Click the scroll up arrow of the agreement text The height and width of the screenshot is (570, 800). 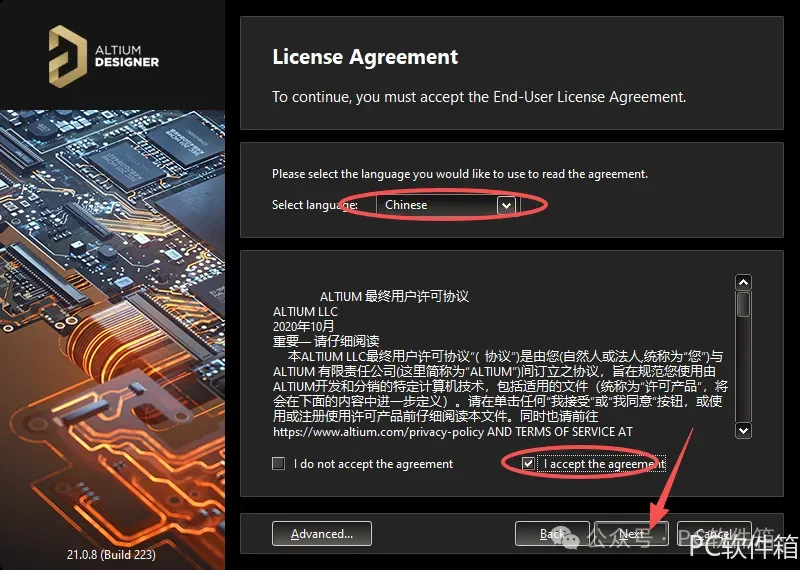[743, 282]
